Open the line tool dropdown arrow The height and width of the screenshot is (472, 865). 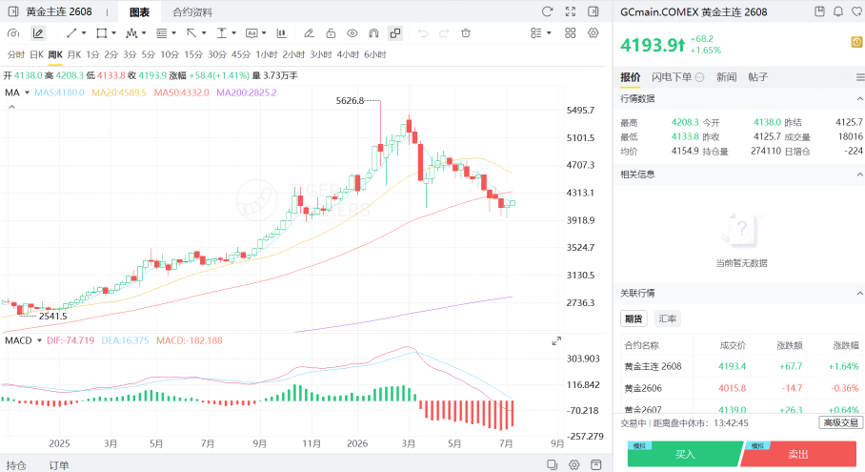[84, 33]
